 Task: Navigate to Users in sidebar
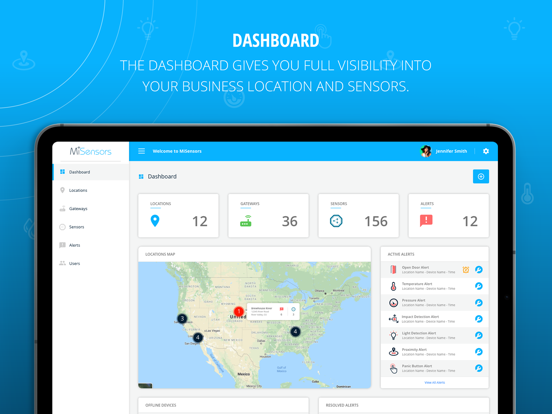[x=91, y=263]
